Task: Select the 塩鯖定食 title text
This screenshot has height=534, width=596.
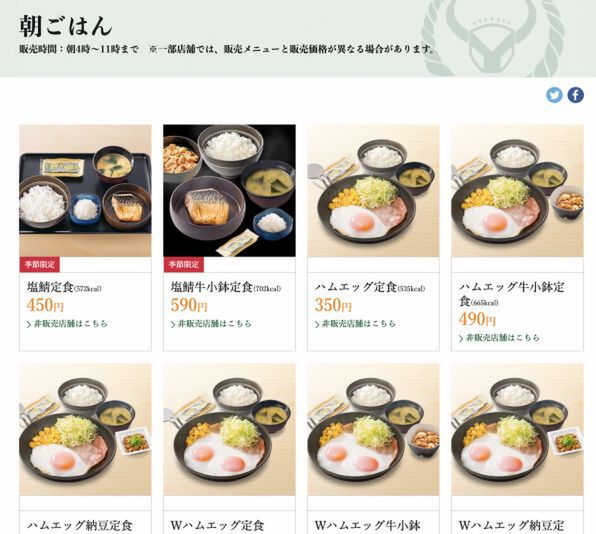Action: click(50, 287)
